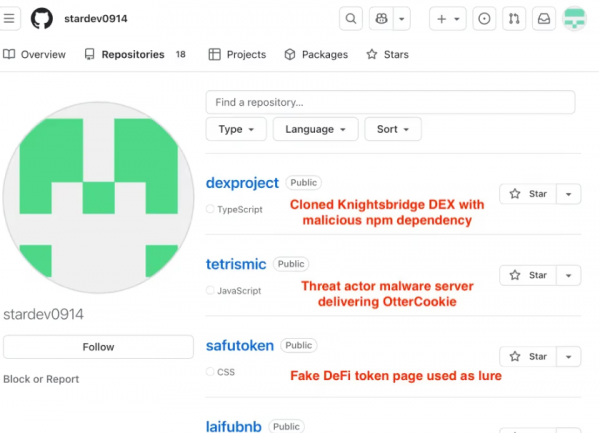Open the search magnifier icon

click(351, 19)
